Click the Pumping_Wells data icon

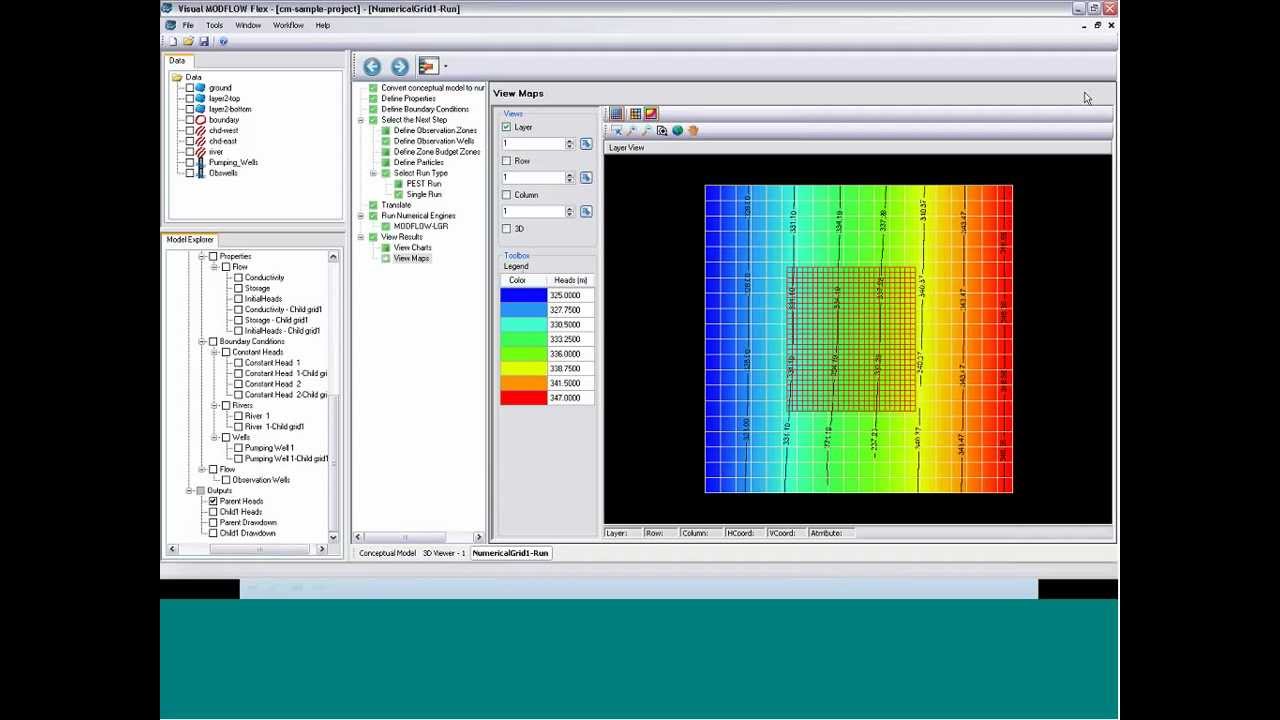point(201,162)
